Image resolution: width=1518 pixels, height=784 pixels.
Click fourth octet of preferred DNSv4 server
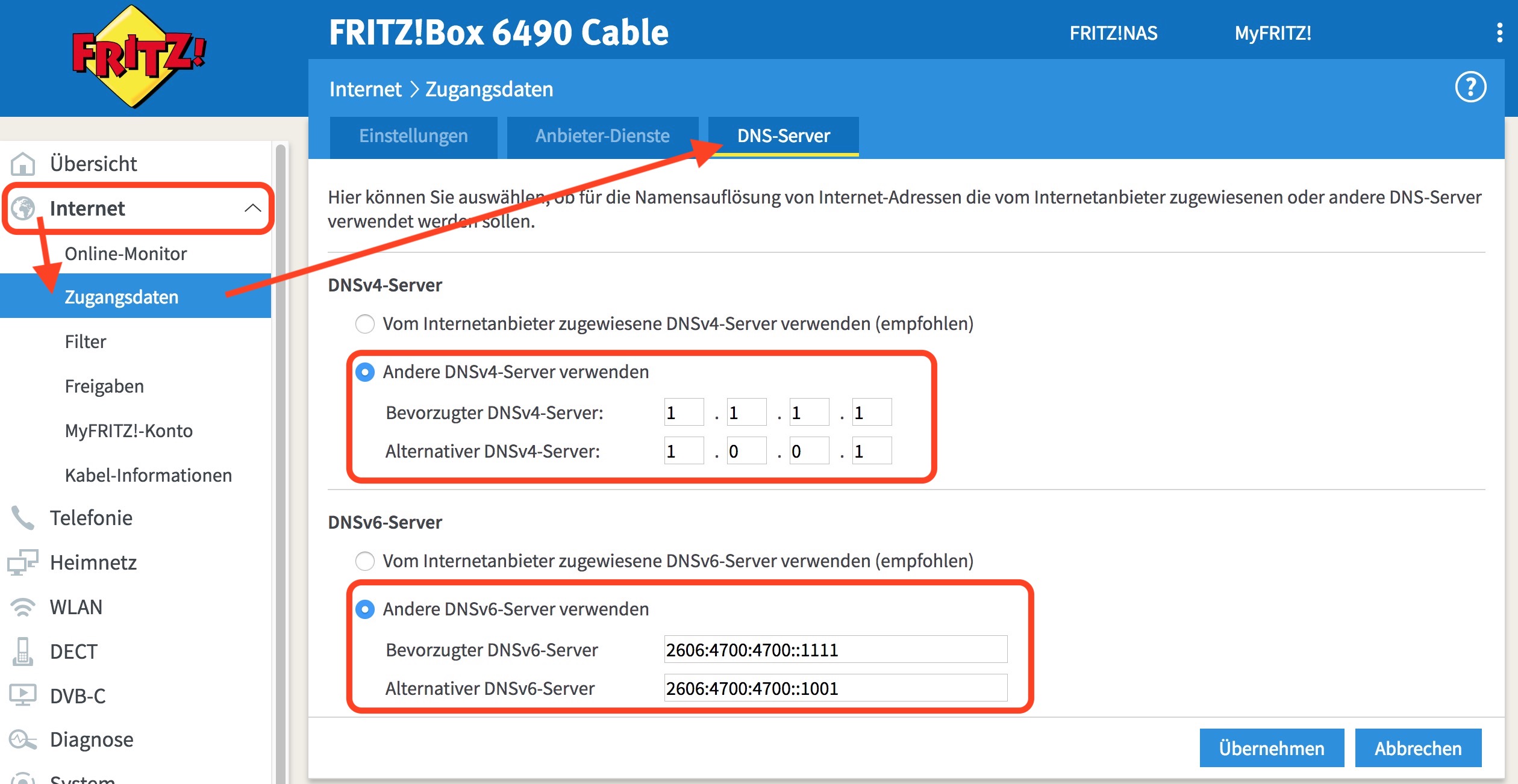(x=872, y=412)
